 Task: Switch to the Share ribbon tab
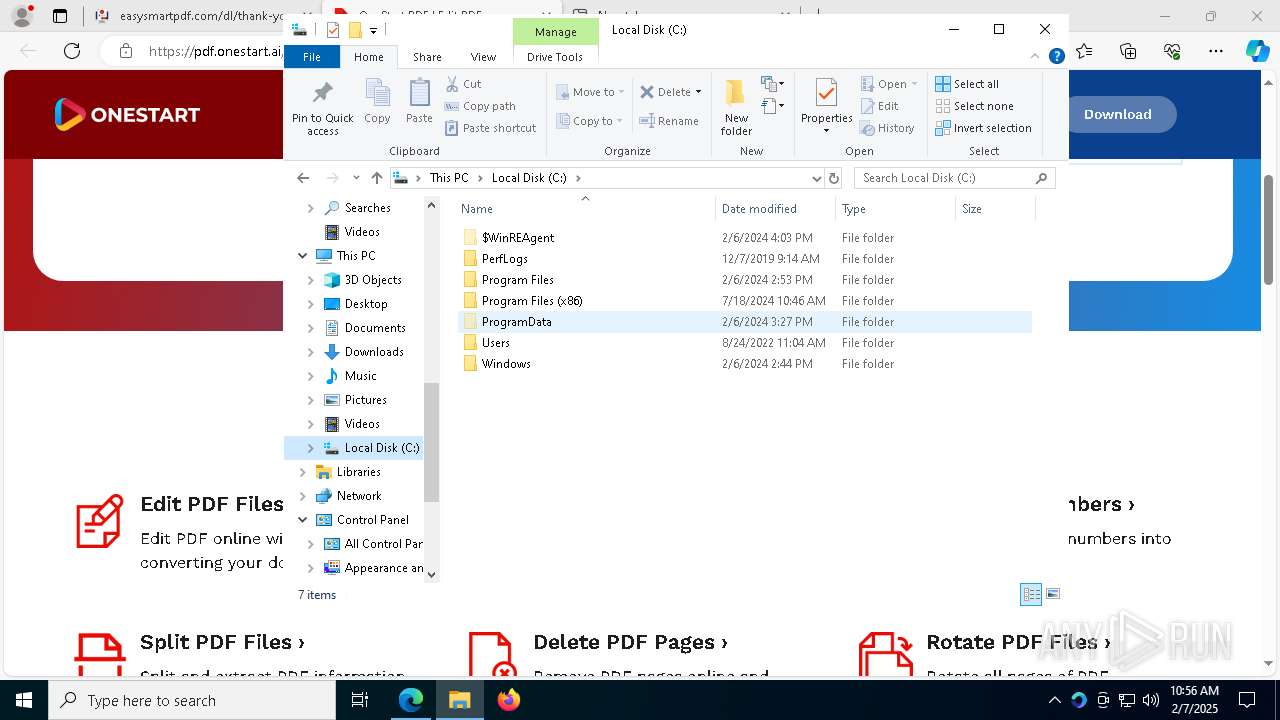pyautogui.click(x=427, y=57)
